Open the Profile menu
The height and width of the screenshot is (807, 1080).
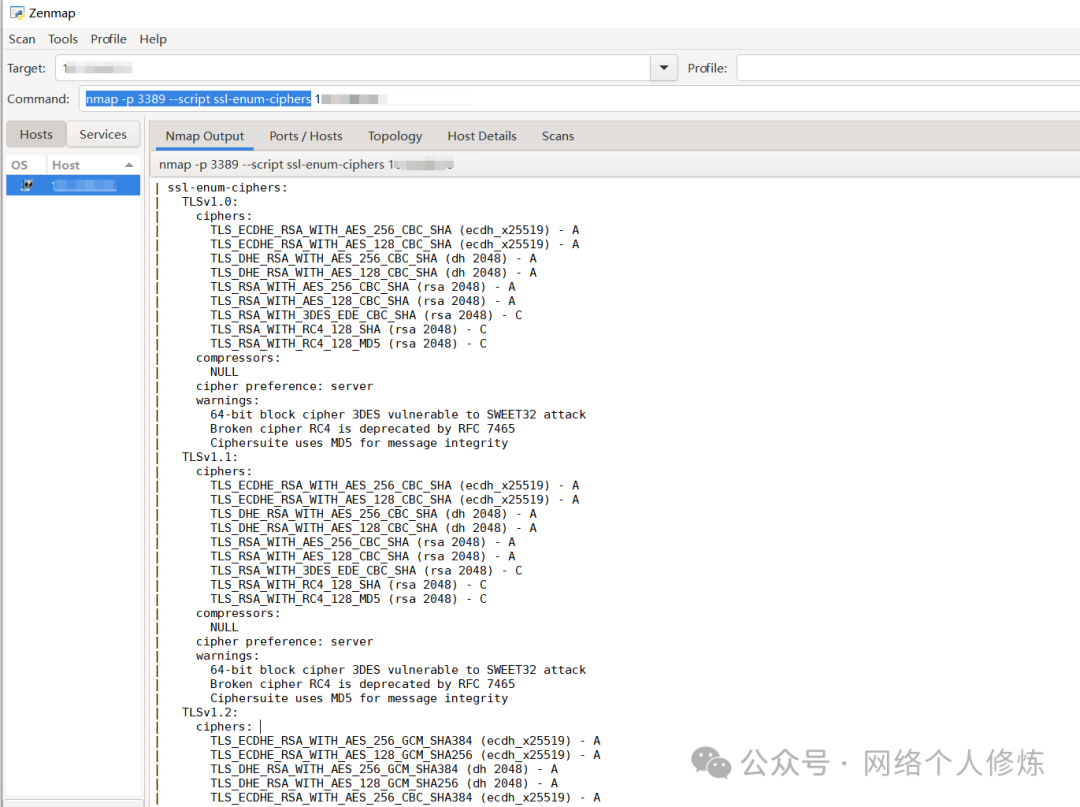(x=108, y=39)
